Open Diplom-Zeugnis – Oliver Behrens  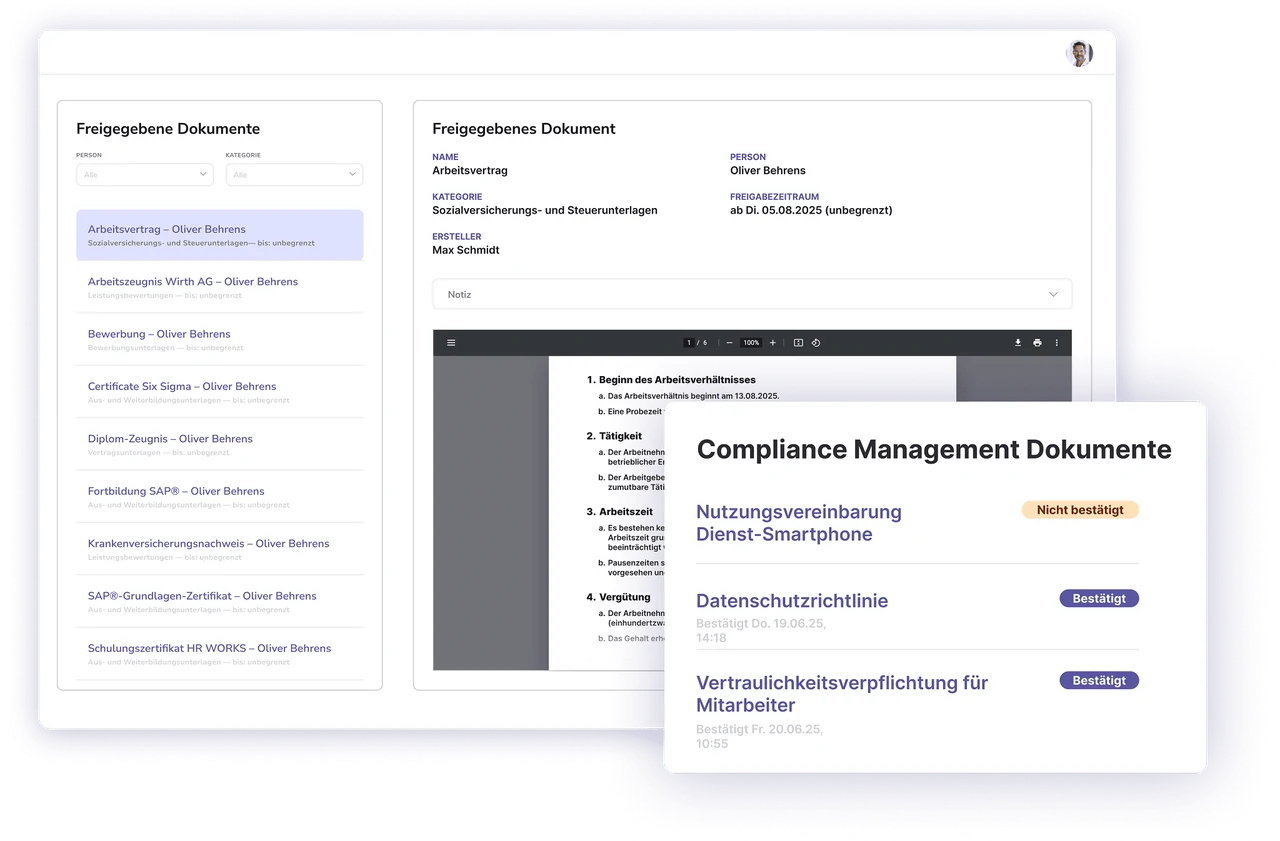[x=220, y=445]
